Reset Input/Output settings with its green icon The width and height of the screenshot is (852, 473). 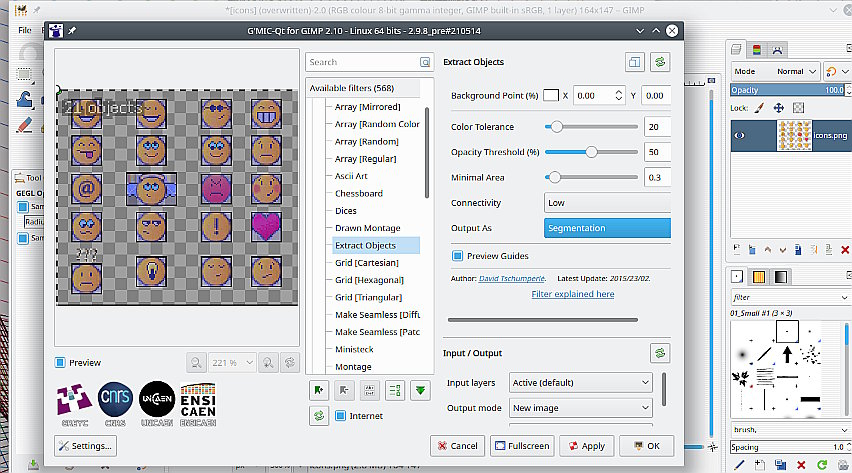660,353
